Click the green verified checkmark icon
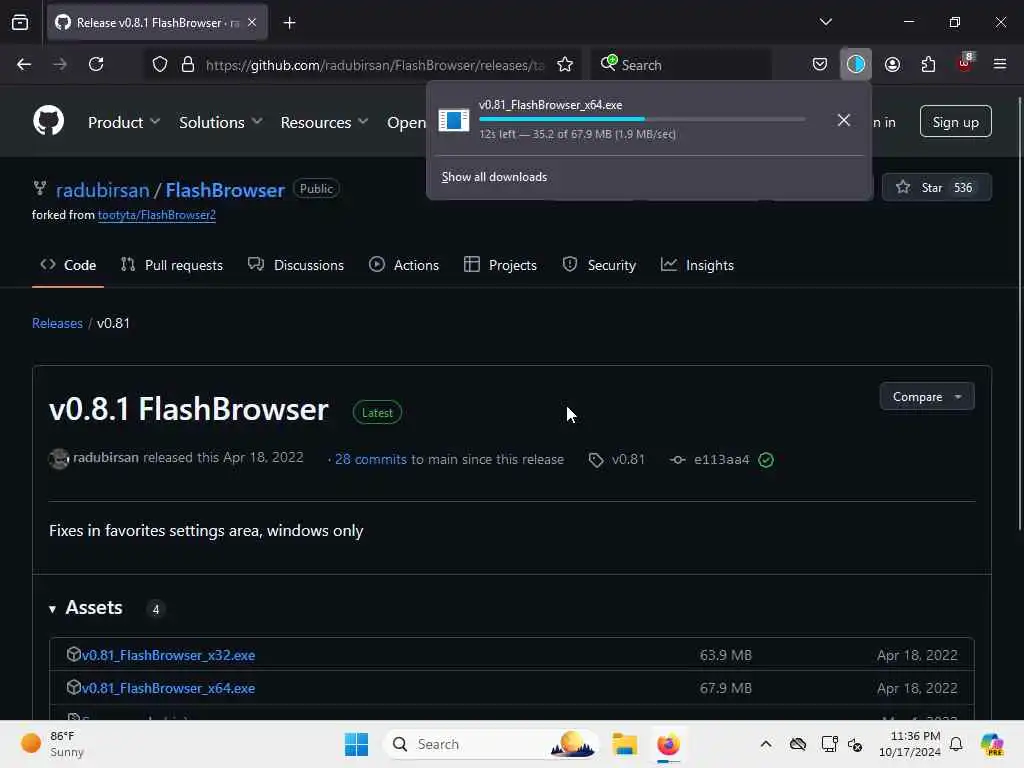Image resolution: width=1024 pixels, height=768 pixels. (x=766, y=460)
